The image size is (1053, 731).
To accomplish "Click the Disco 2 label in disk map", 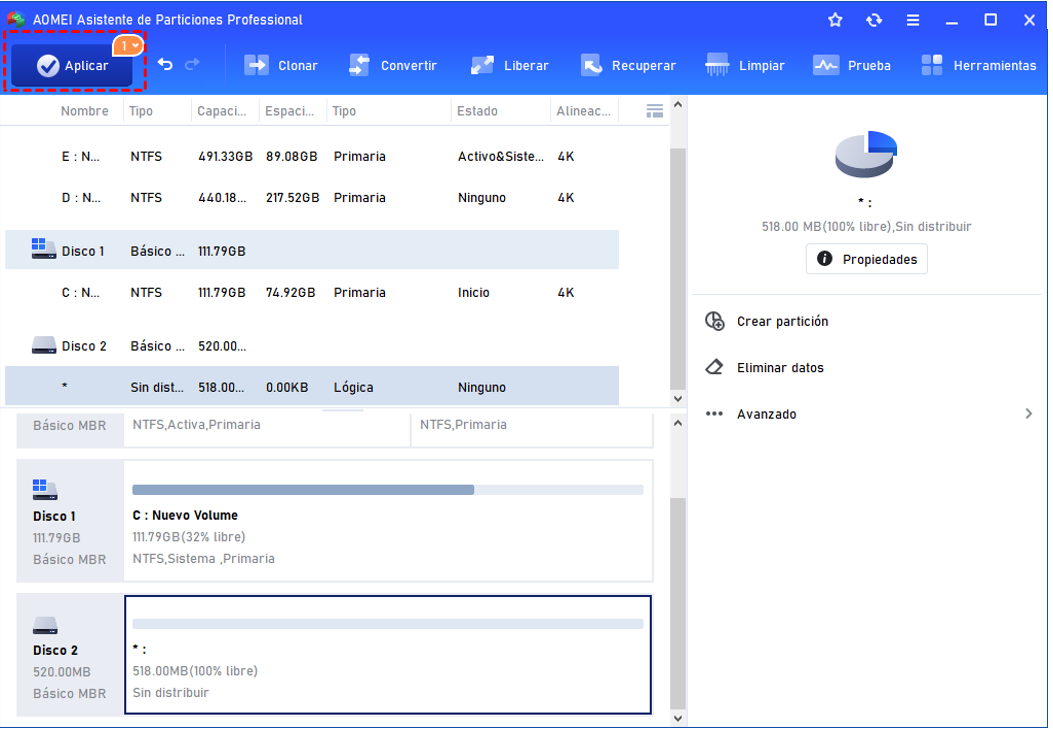I will pos(55,650).
